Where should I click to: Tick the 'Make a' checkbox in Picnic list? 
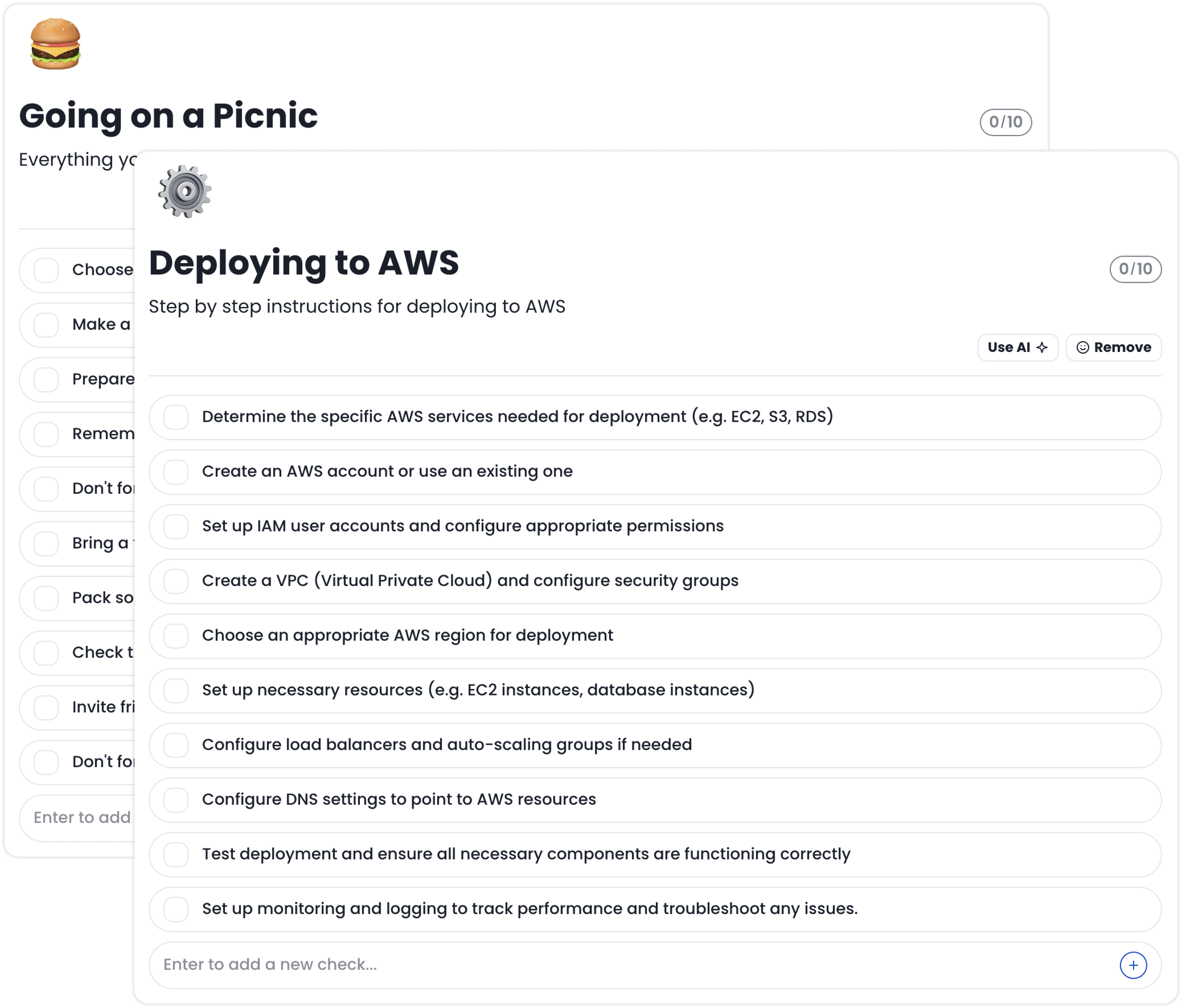point(46,325)
